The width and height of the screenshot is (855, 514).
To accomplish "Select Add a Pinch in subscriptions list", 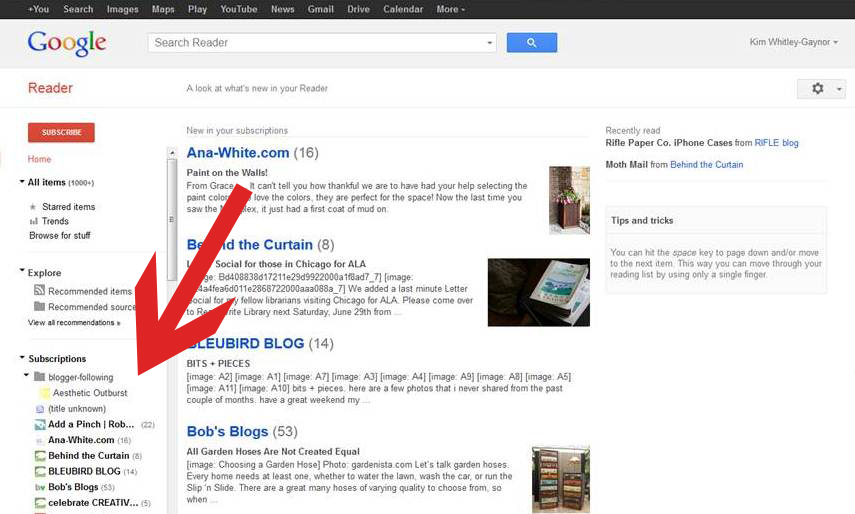I will point(91,424).
